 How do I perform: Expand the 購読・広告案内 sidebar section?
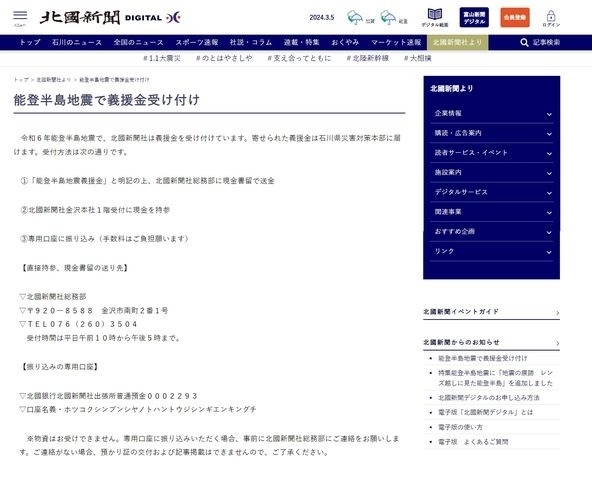click(x=492, y=133)
